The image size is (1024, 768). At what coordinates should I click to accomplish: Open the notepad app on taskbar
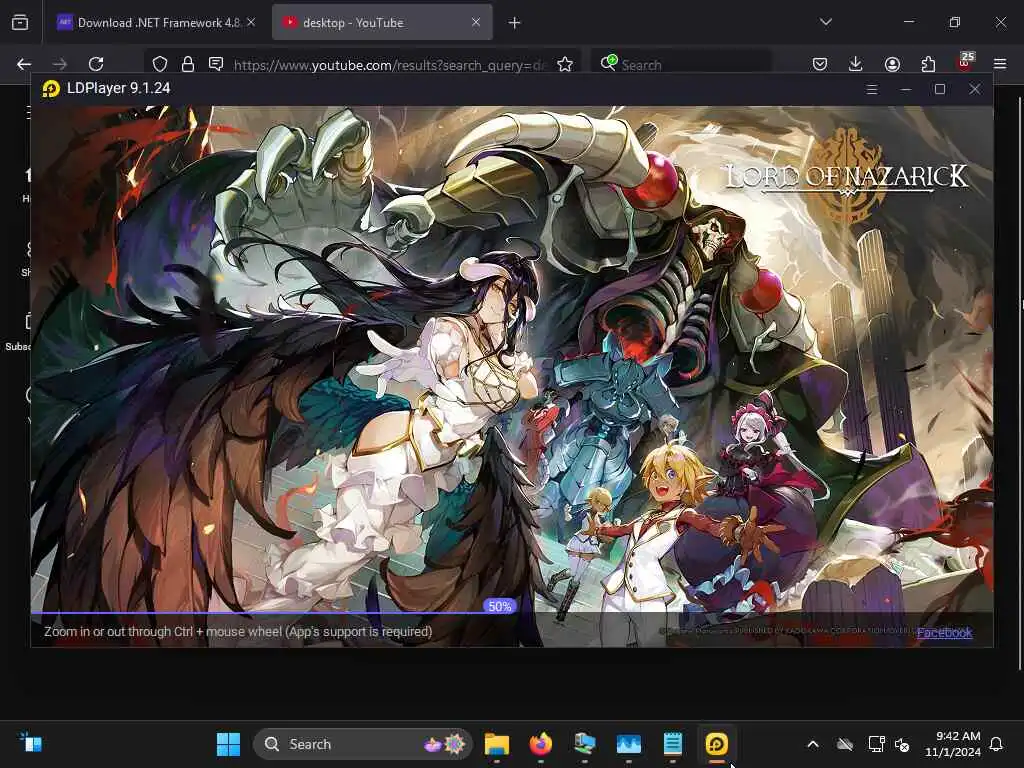click(673, 744)
